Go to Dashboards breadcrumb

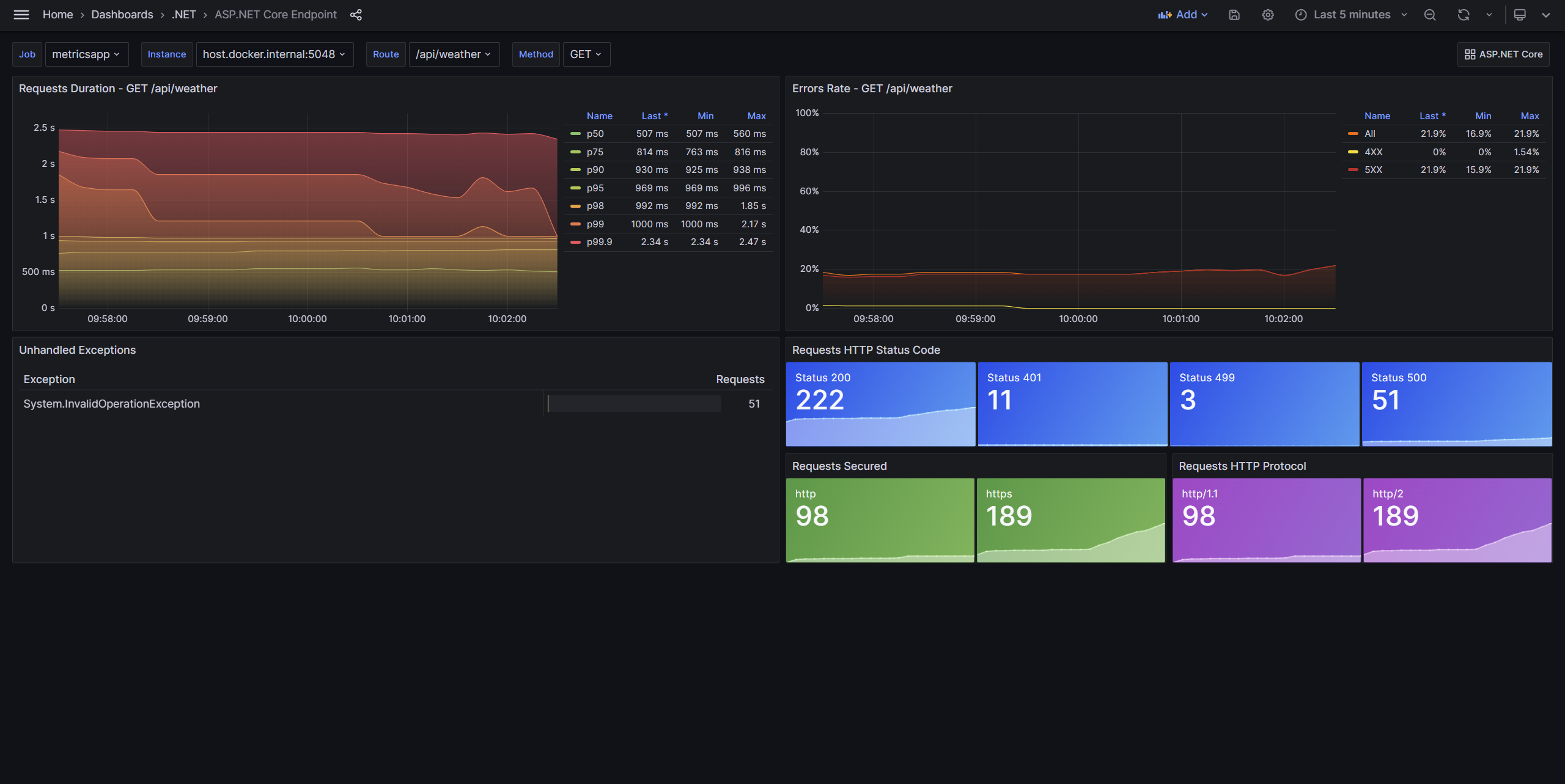122,15
